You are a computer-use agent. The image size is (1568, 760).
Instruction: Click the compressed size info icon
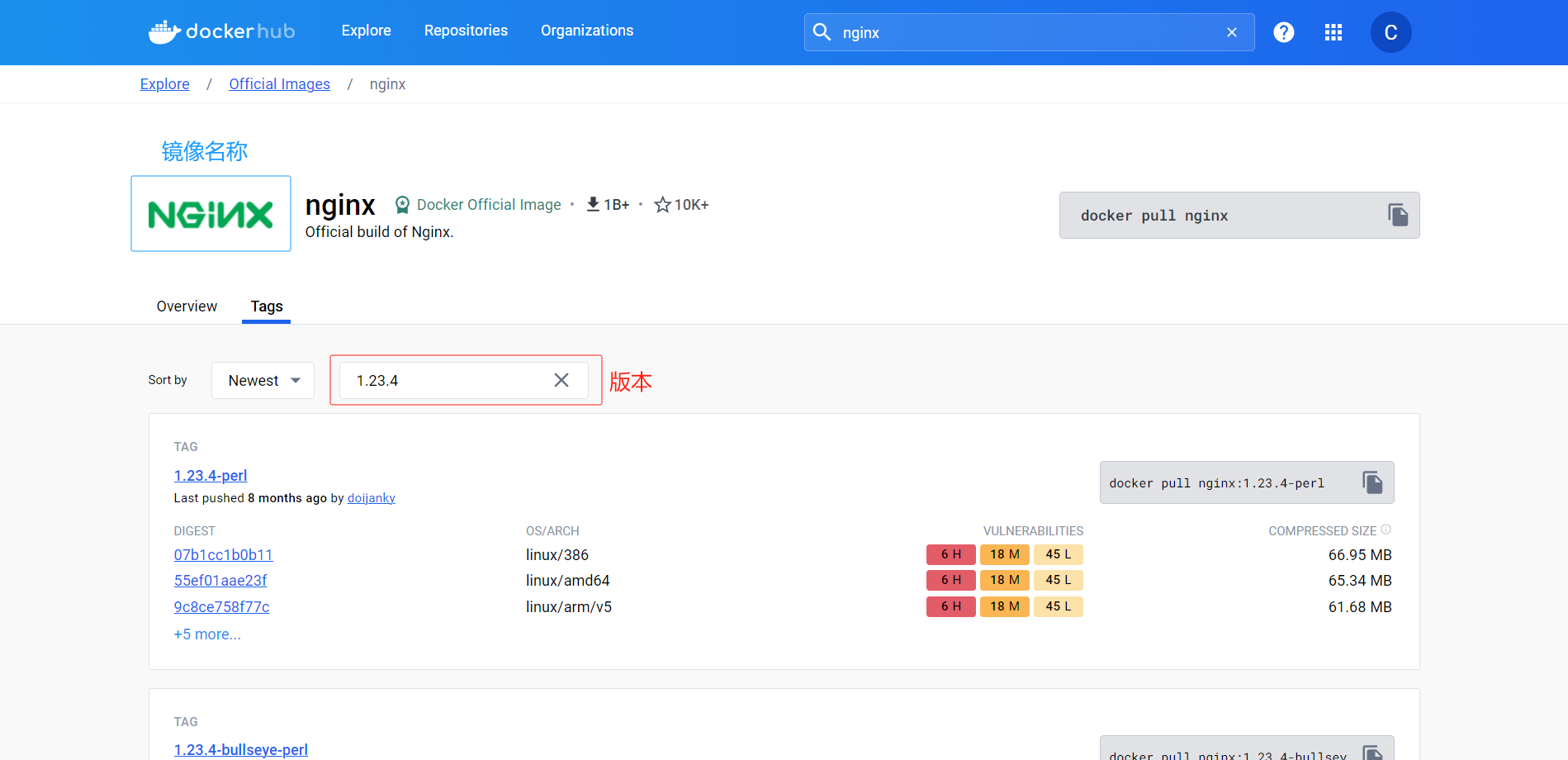1386,530
